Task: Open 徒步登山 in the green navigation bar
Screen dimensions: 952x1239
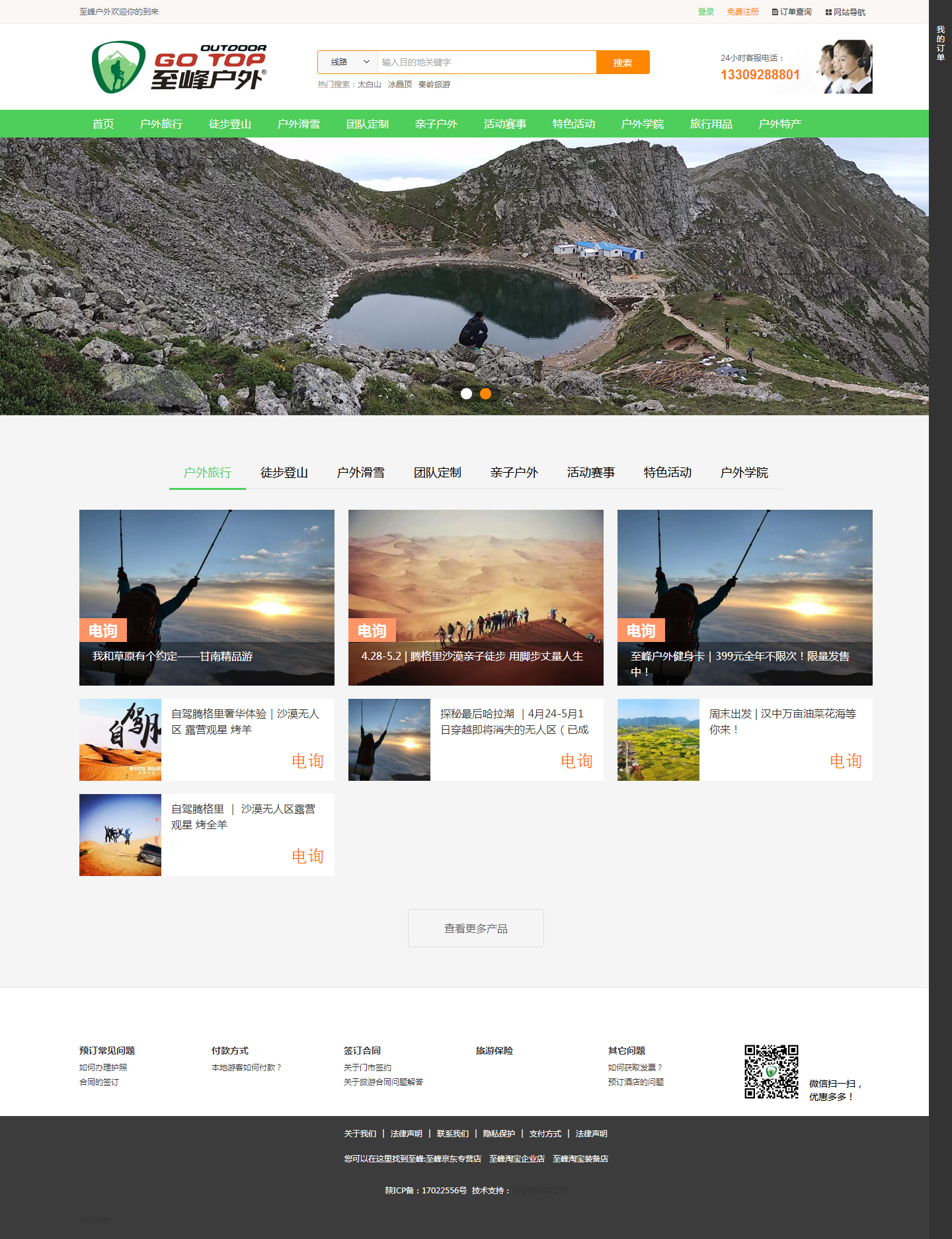Action: click(x=230, y=124)
